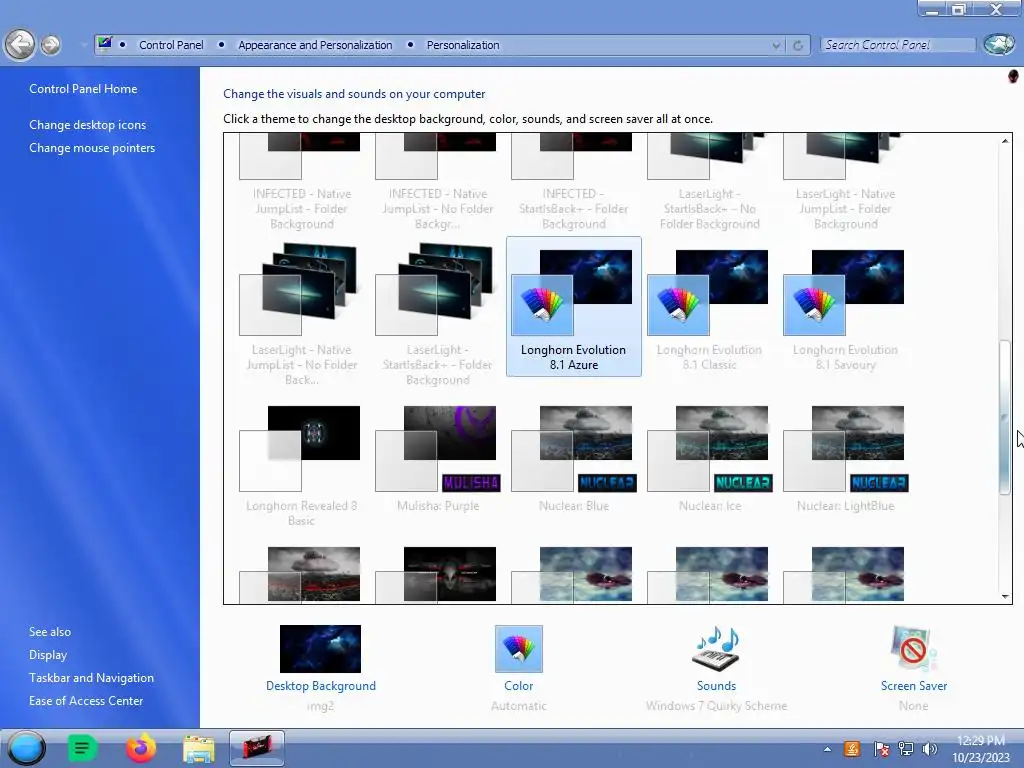
Task: Launch Firefox from the taskbar
Action: pos(140,748)
